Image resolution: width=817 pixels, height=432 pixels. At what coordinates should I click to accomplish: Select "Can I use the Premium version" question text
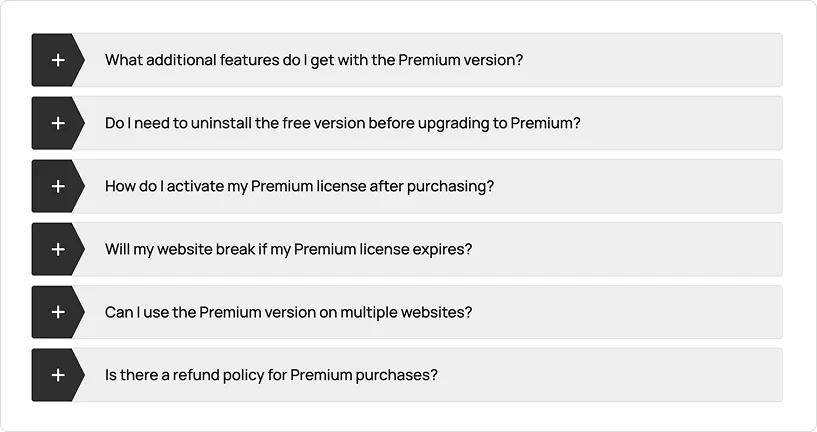point(288,312)
